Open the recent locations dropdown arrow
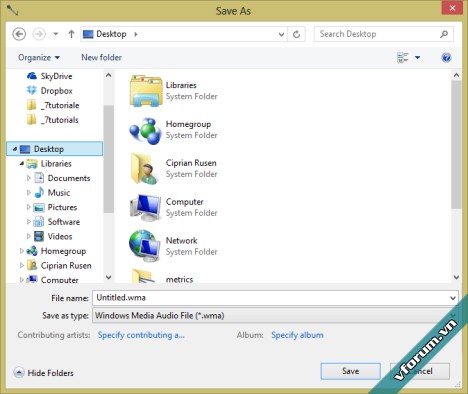 (x=56, y=34)
